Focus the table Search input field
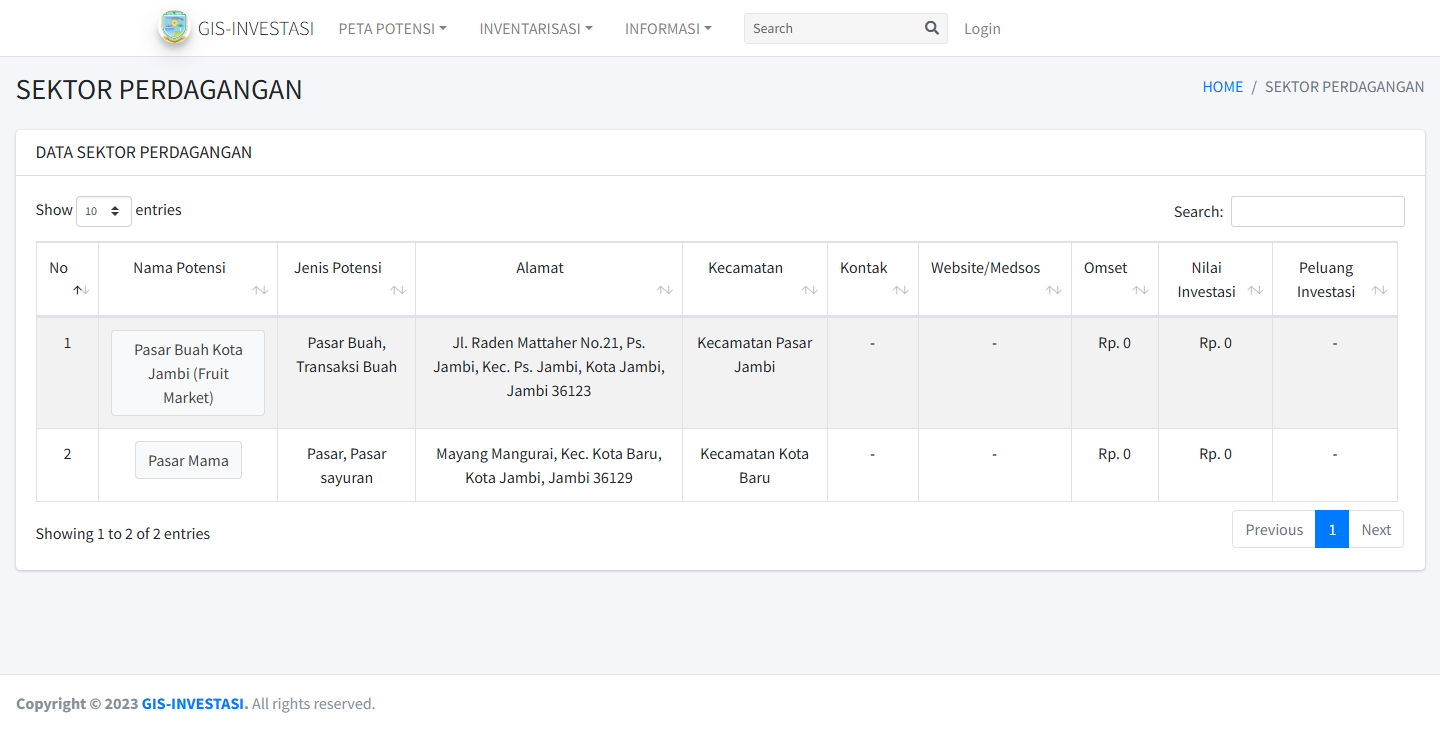Viewport: 1440px width, 730px height. [x=1317, y=212]
